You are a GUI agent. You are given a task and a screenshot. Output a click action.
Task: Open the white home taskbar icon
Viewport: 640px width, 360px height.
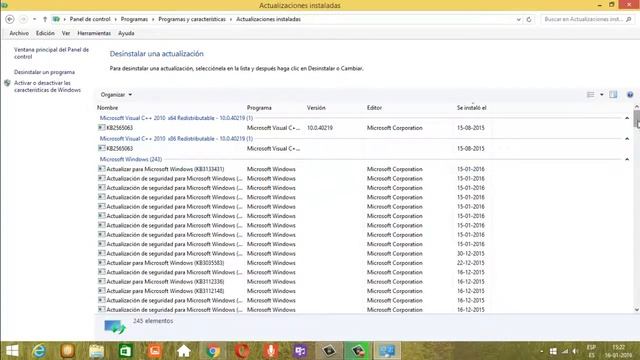point(184,351)
